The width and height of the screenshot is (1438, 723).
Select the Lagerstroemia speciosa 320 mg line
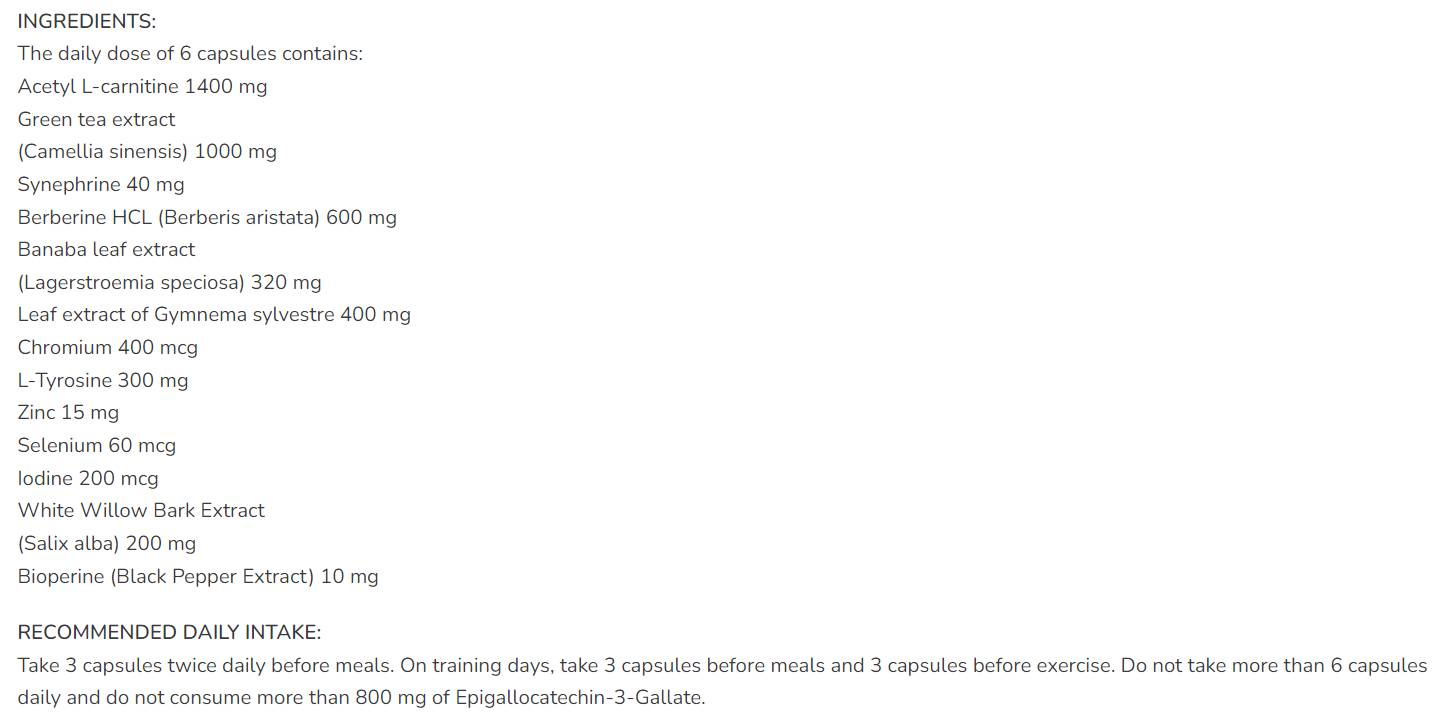[x=169, y=283]
